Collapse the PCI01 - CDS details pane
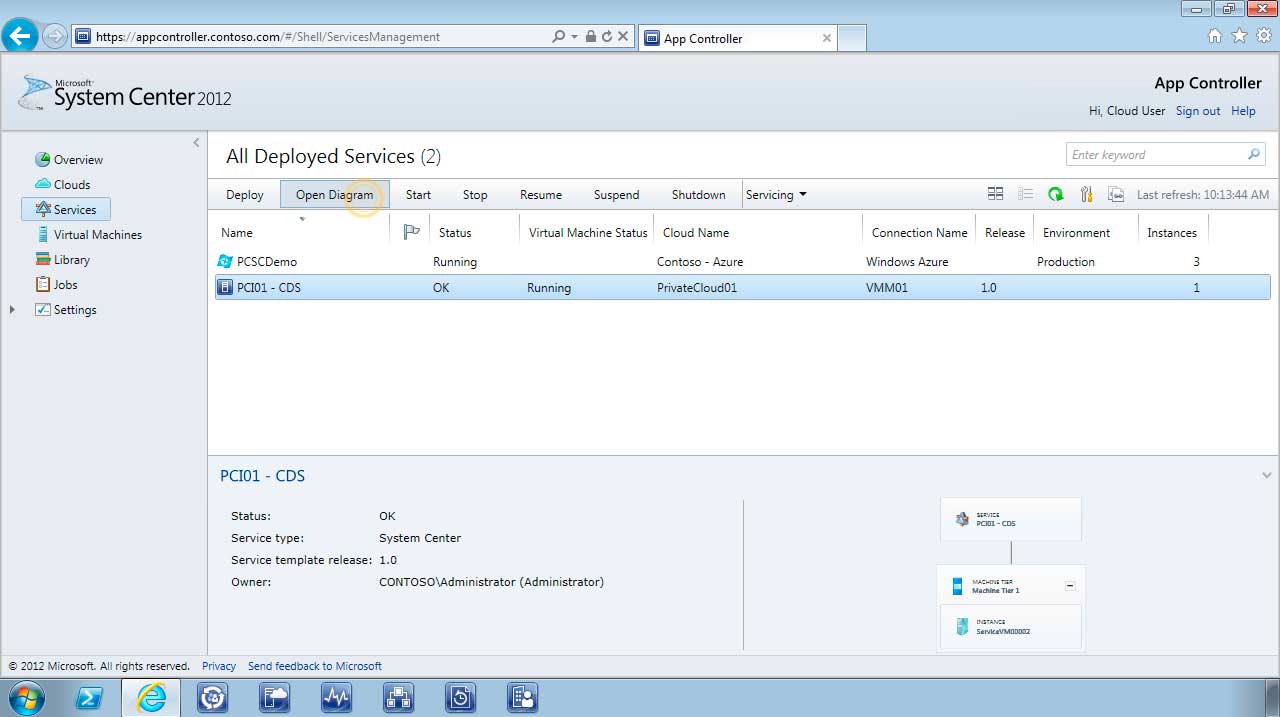Viewport: 1280px width, 717px height. tap(1267, 476)
